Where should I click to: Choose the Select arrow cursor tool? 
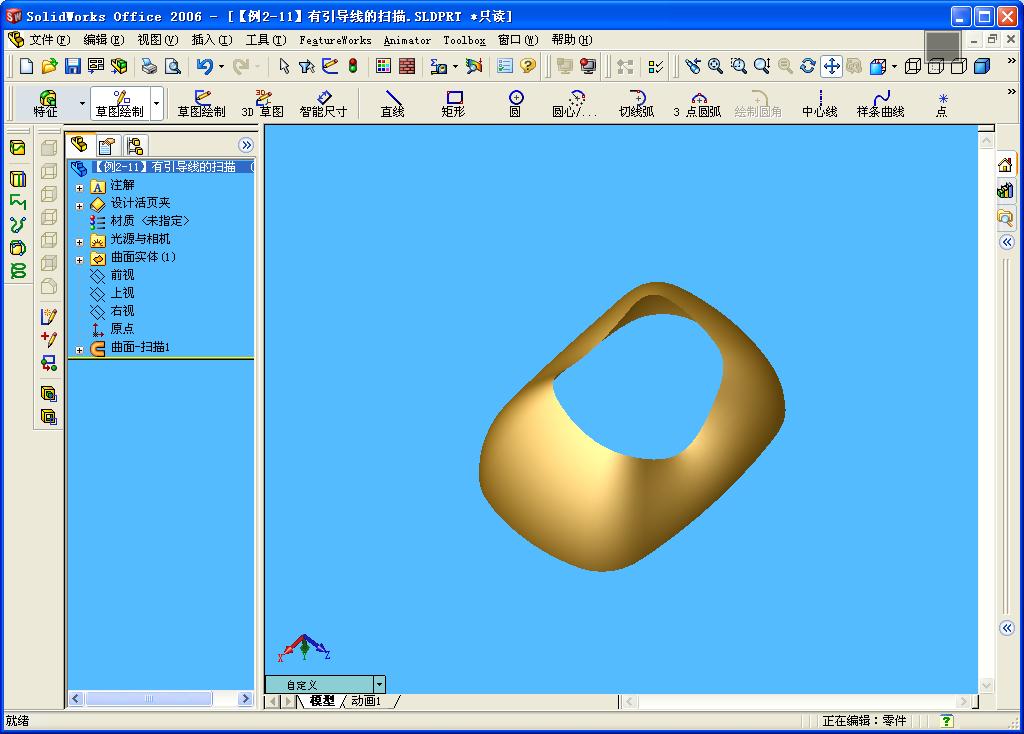click(x=283, y=66)
